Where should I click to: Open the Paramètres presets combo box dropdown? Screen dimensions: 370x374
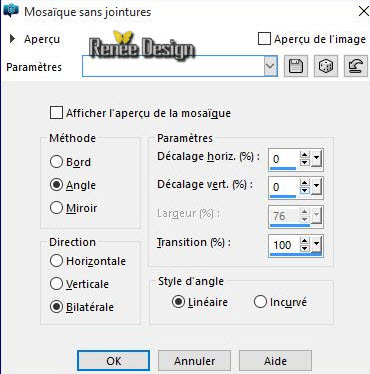[270, 66]
